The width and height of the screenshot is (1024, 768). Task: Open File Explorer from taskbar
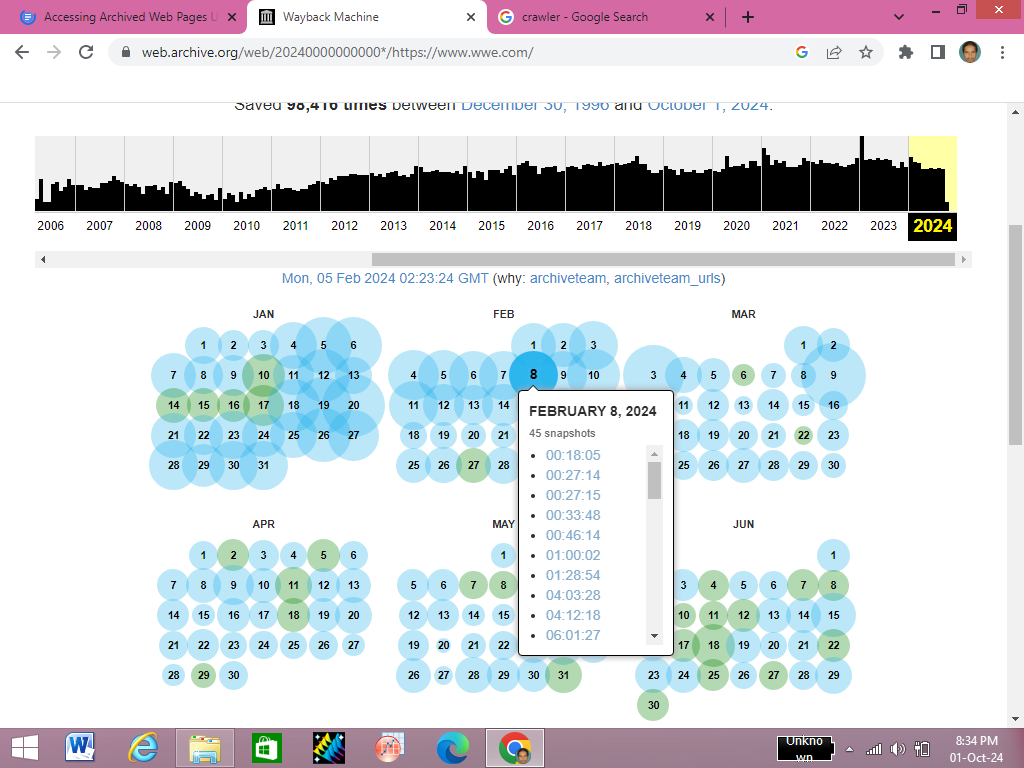tap(204, 748)
